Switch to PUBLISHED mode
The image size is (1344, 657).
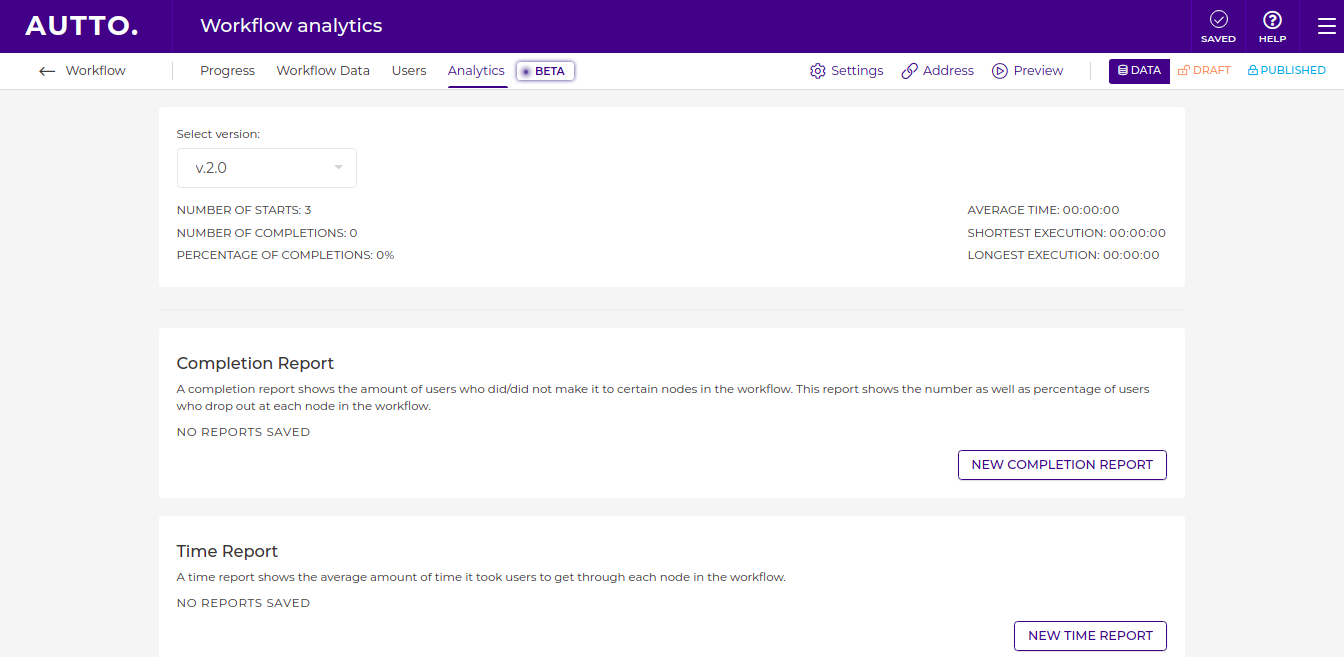(x=1286, y=71)
